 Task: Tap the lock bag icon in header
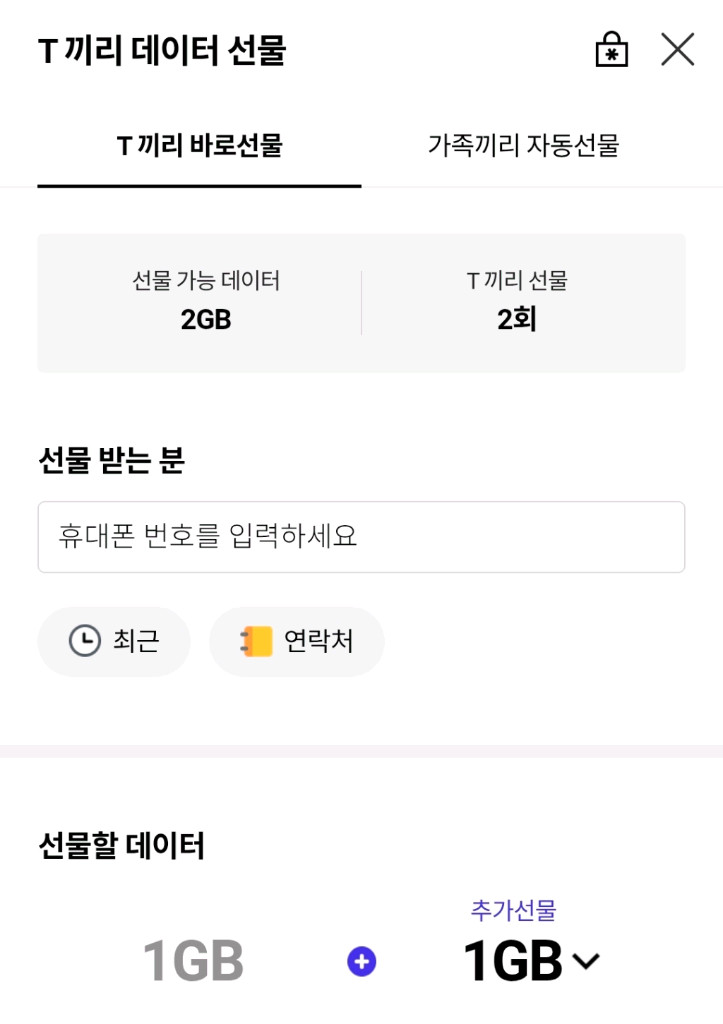point(611,50)
